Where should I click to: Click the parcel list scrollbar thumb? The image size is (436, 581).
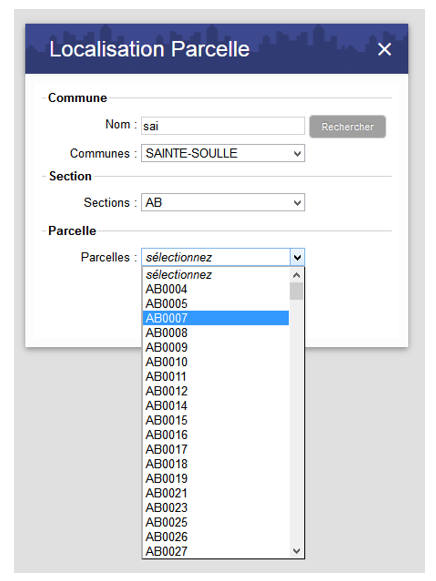pyautogui.click(x=296, y=291)
